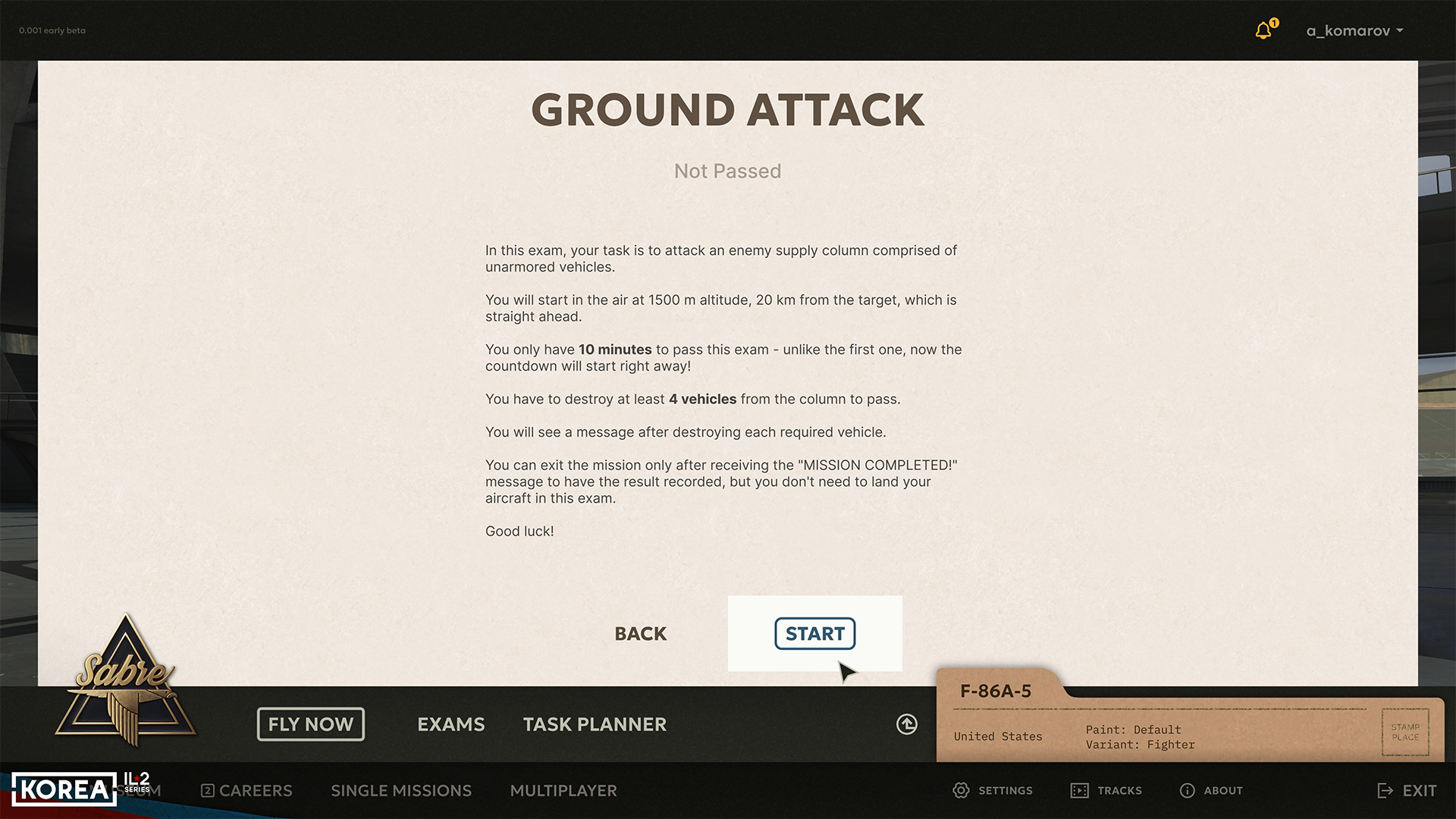Go back using the Back button
1456x819 pixels.
pyautogui.click(x=641, y=633)
